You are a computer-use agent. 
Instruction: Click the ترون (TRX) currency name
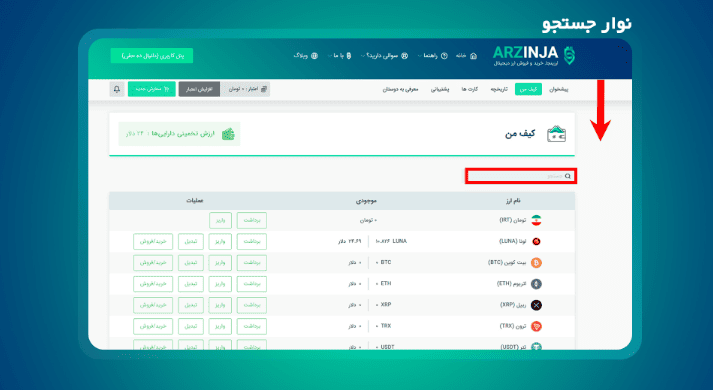[x=513, y=326]
